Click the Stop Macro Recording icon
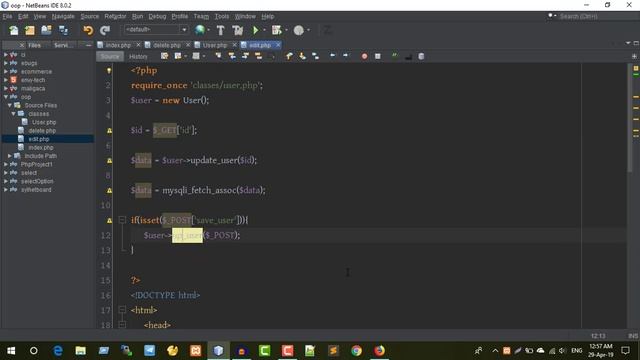 click(x=378, y=56)
